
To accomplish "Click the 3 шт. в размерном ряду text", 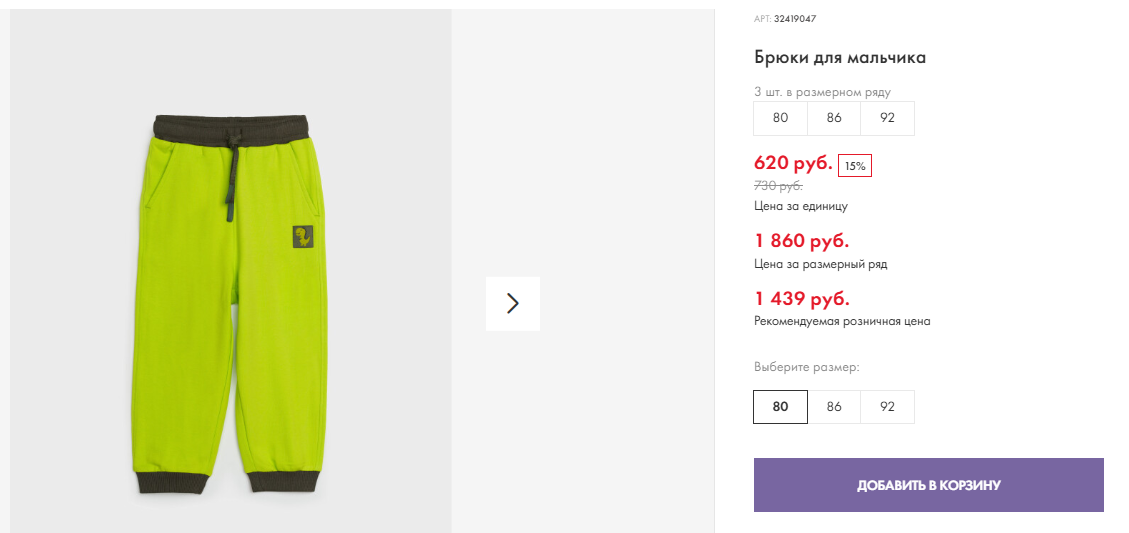I will [821, 92].
